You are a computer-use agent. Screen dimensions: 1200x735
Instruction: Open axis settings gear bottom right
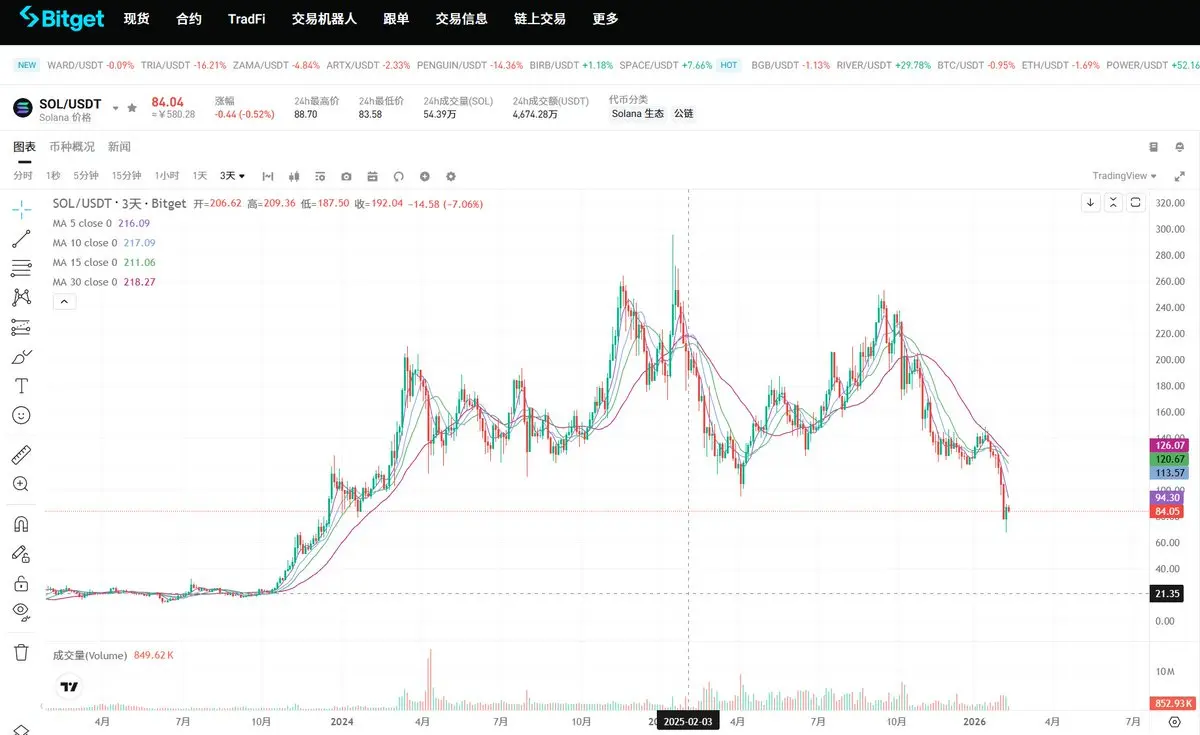pos(1175,722)
